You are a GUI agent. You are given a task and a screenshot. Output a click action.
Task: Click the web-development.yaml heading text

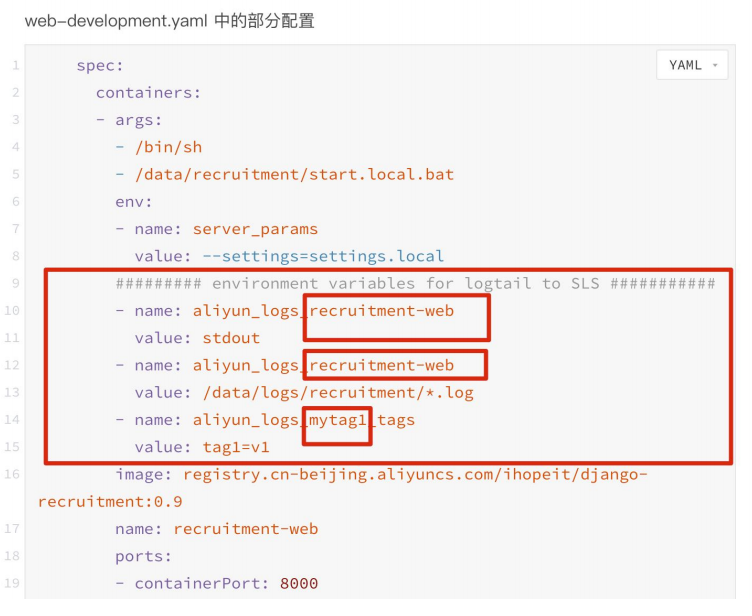click(x=169, y=20)
